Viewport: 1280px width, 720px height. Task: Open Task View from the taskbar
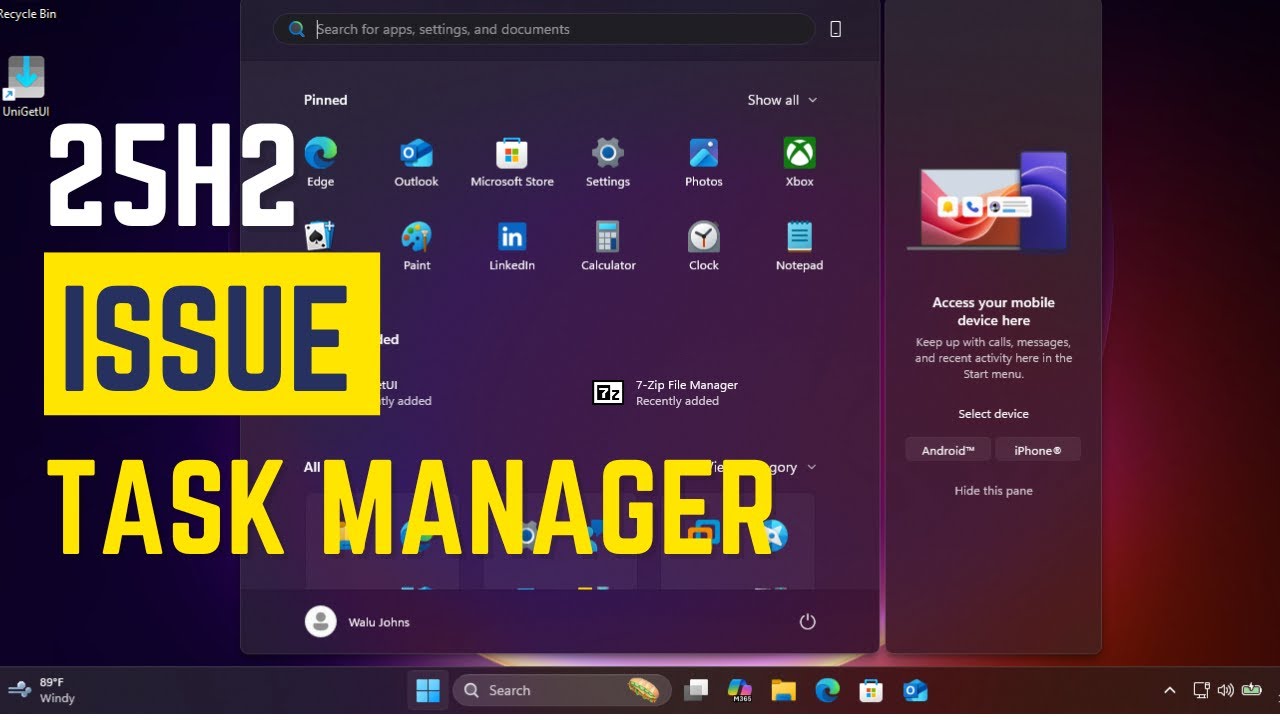(x=696, y=690)
